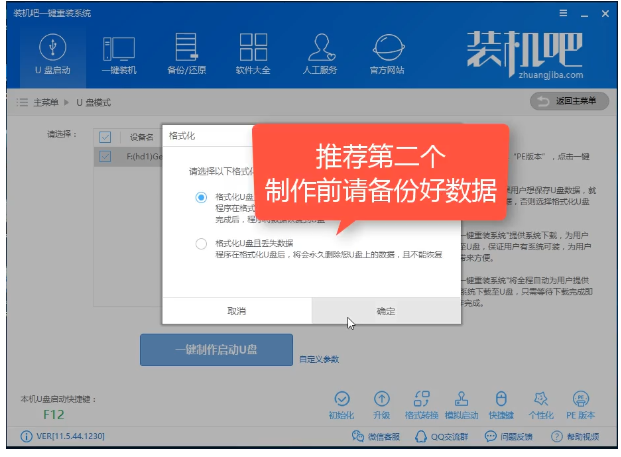Click the 初始化 icon
Image resolution: width=621 pixels, height=457 pixels.
[341, 403]
